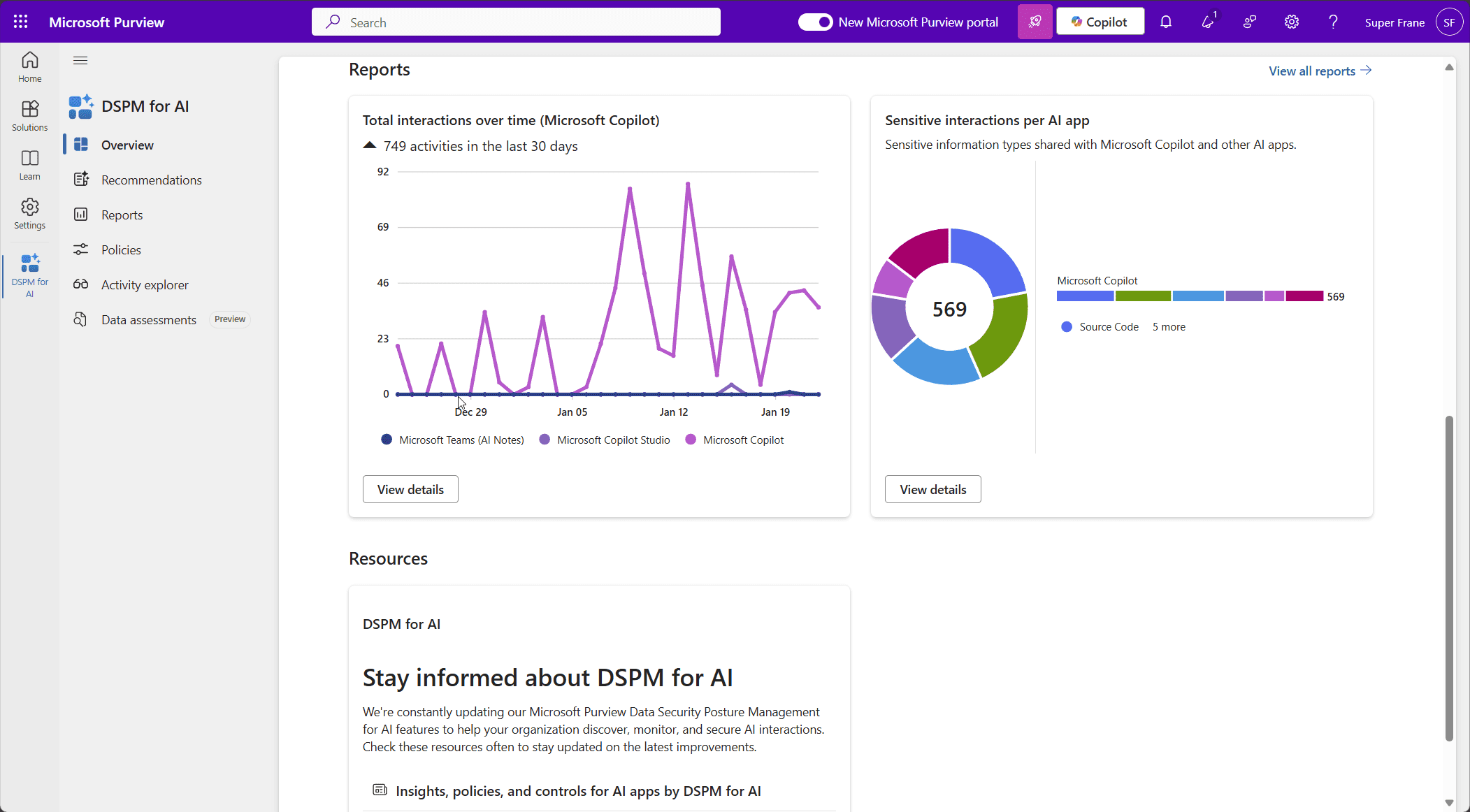The image size is (1470, 812).
Task: Open the Learn icon in rail
Action: pyautogui.click(x=29, y=164)
